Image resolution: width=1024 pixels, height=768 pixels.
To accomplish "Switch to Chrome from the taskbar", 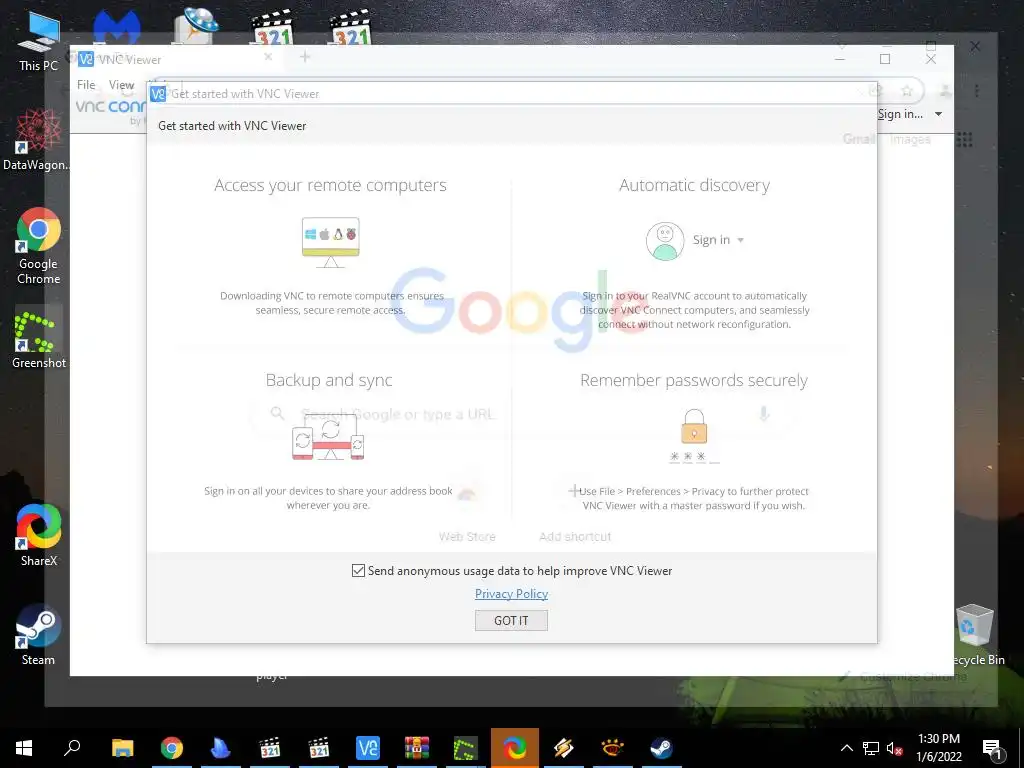I will 172,748.
